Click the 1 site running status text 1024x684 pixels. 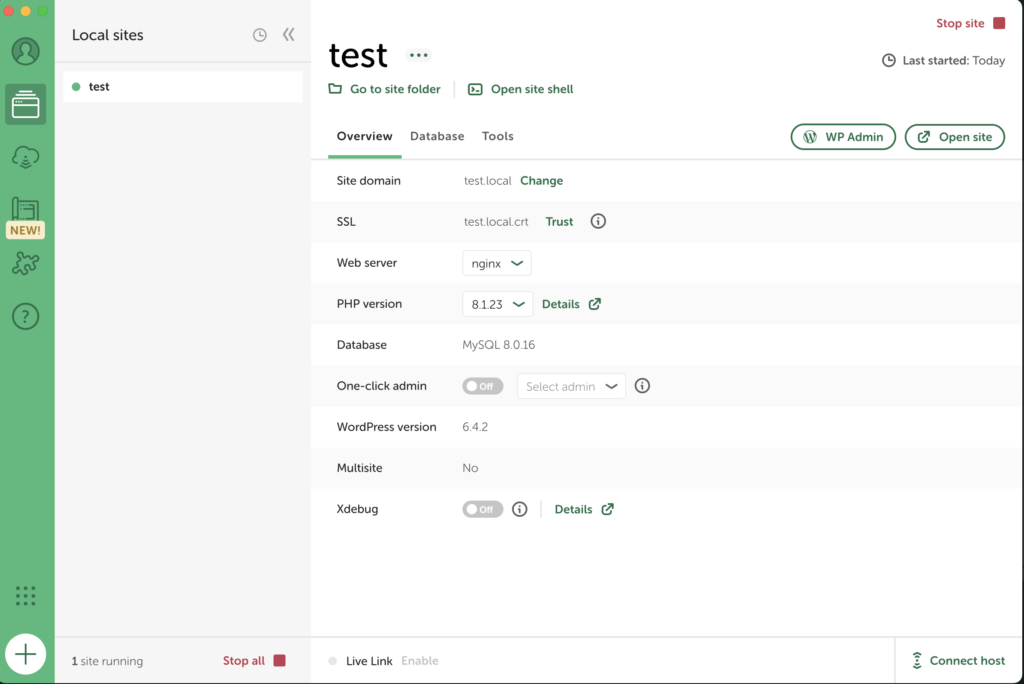tap(107, 661)
